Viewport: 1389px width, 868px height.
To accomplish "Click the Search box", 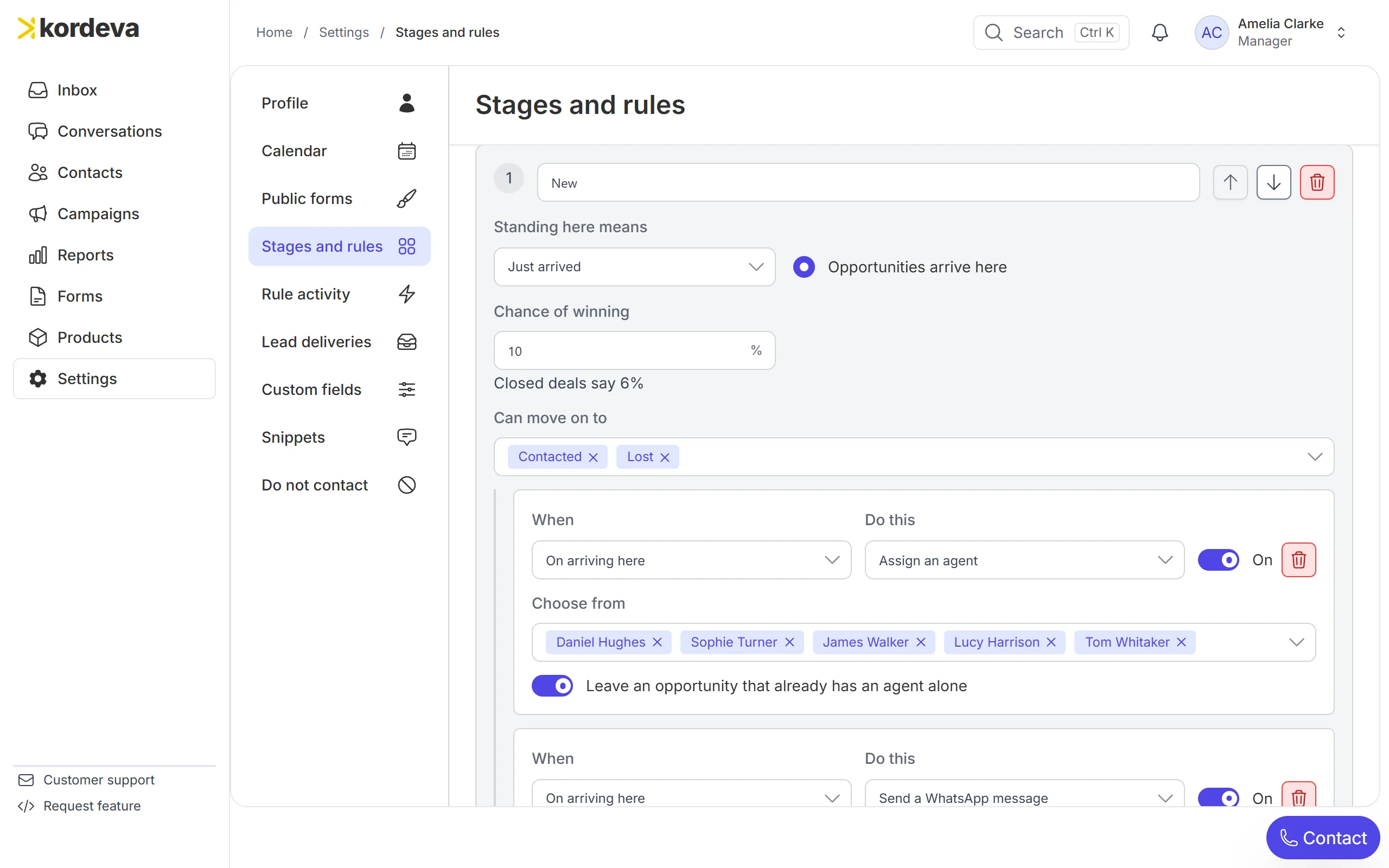I will click(x=1051, y=33).
